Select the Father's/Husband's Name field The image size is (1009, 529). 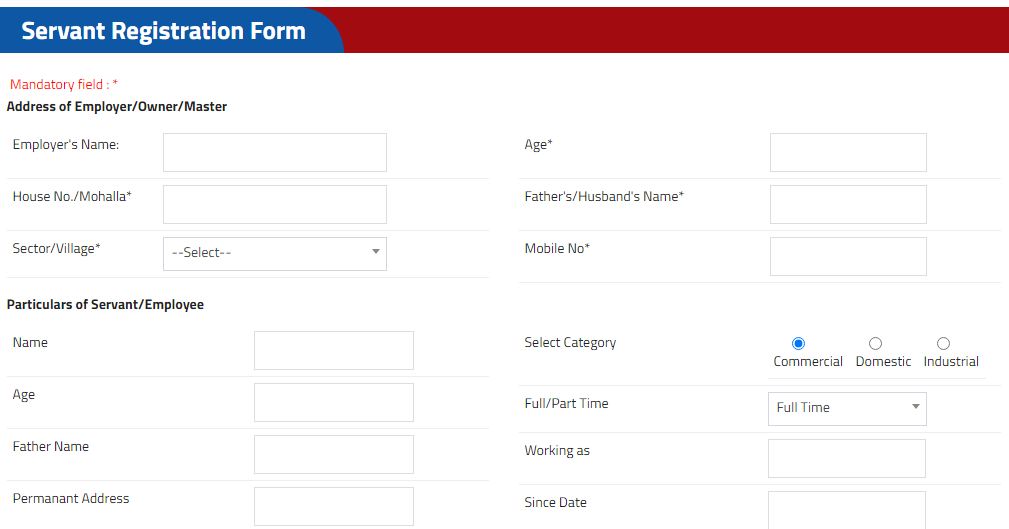pos(848,204)
